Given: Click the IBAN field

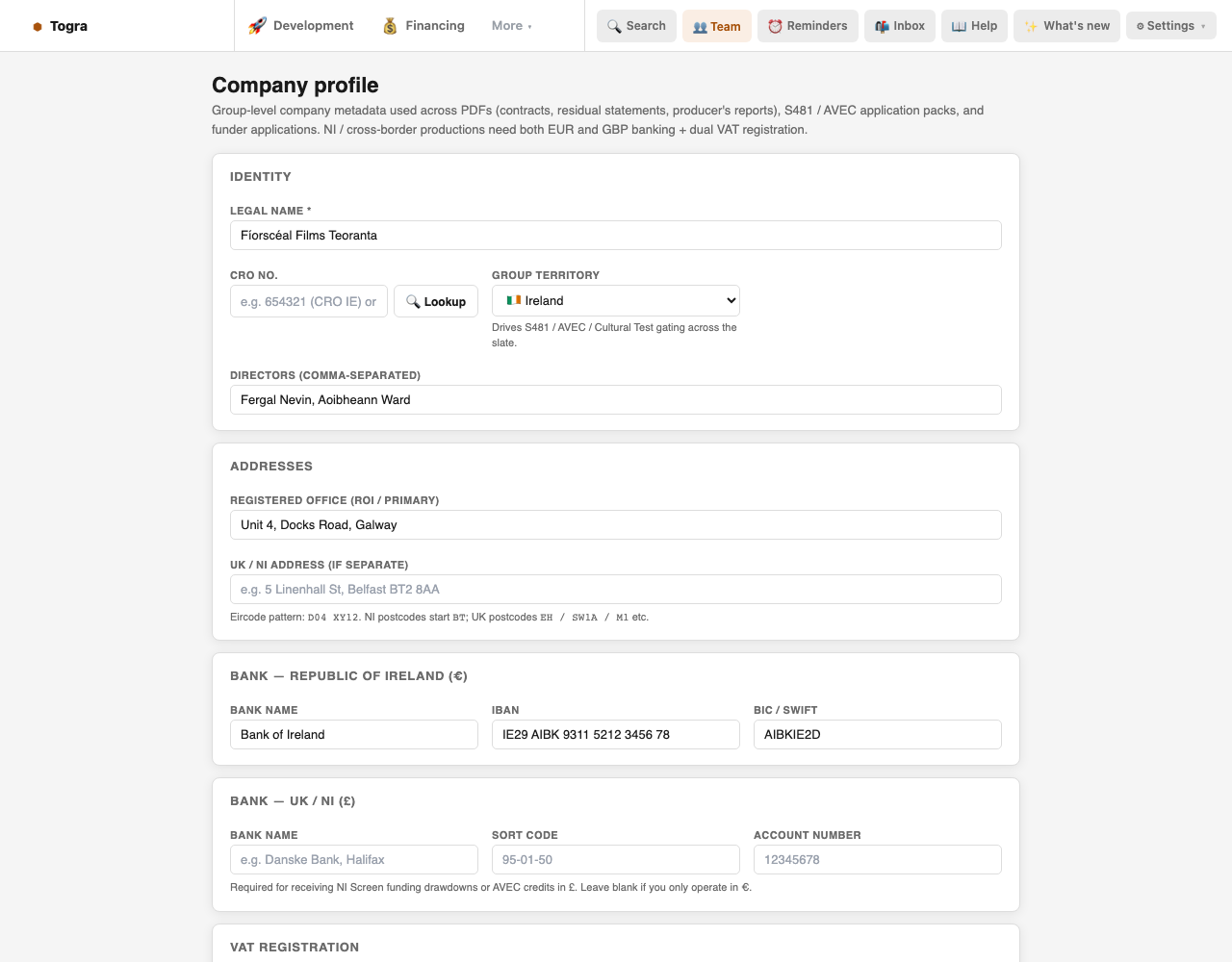Looking at the screenshot, I should tap(616, 735).
